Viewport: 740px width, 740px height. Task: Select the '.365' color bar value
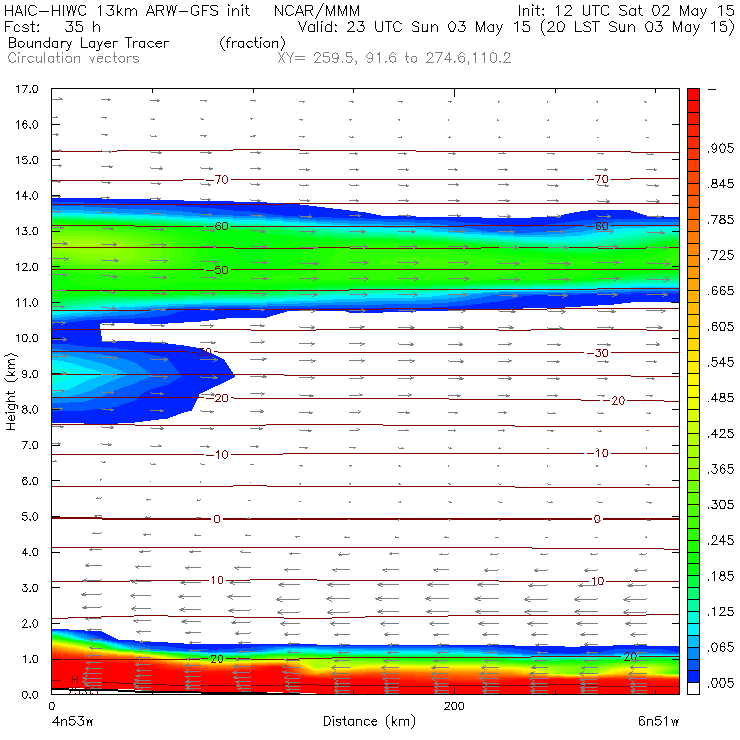(721, 469)
